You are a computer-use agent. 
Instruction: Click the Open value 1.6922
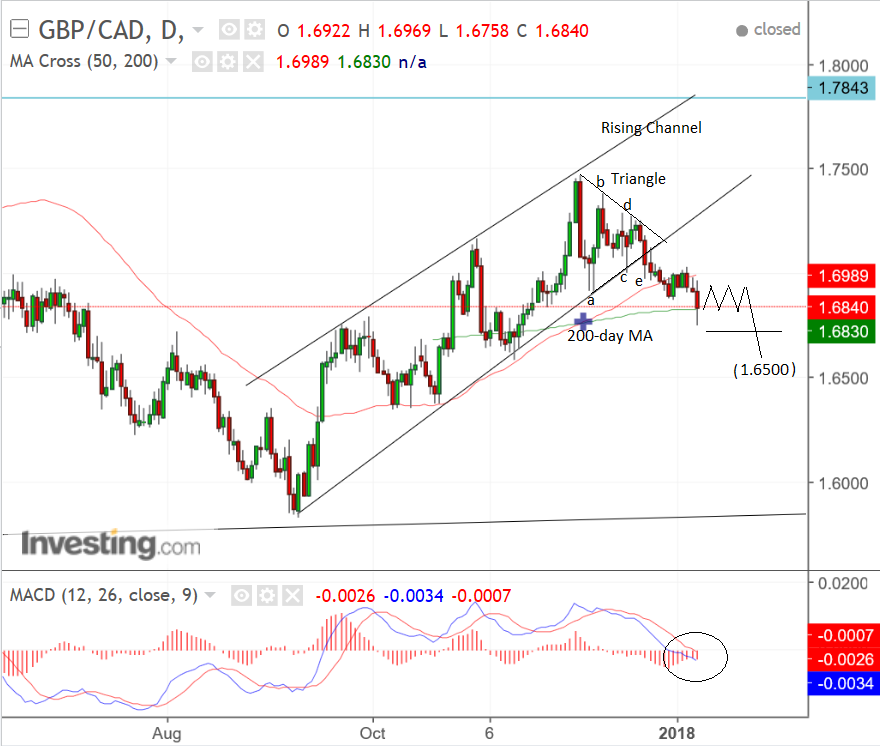click(324, 31)
